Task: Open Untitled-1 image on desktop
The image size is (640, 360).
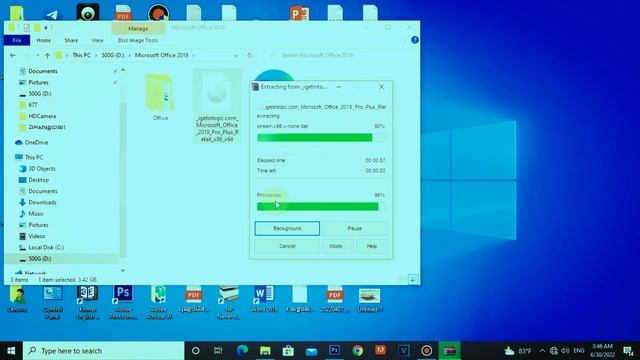Action: point(369,299)
